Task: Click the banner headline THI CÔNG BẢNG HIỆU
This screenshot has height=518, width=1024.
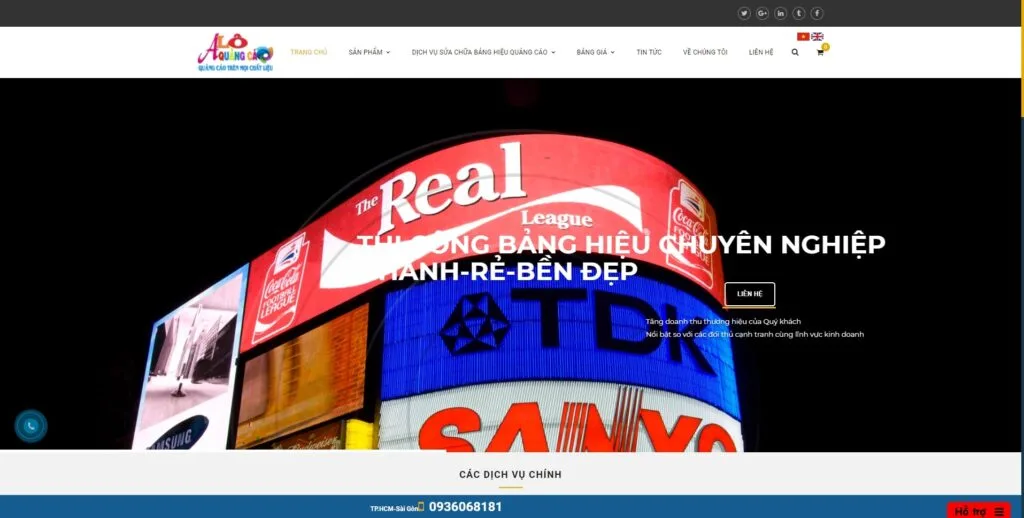Action: (621, 257)
